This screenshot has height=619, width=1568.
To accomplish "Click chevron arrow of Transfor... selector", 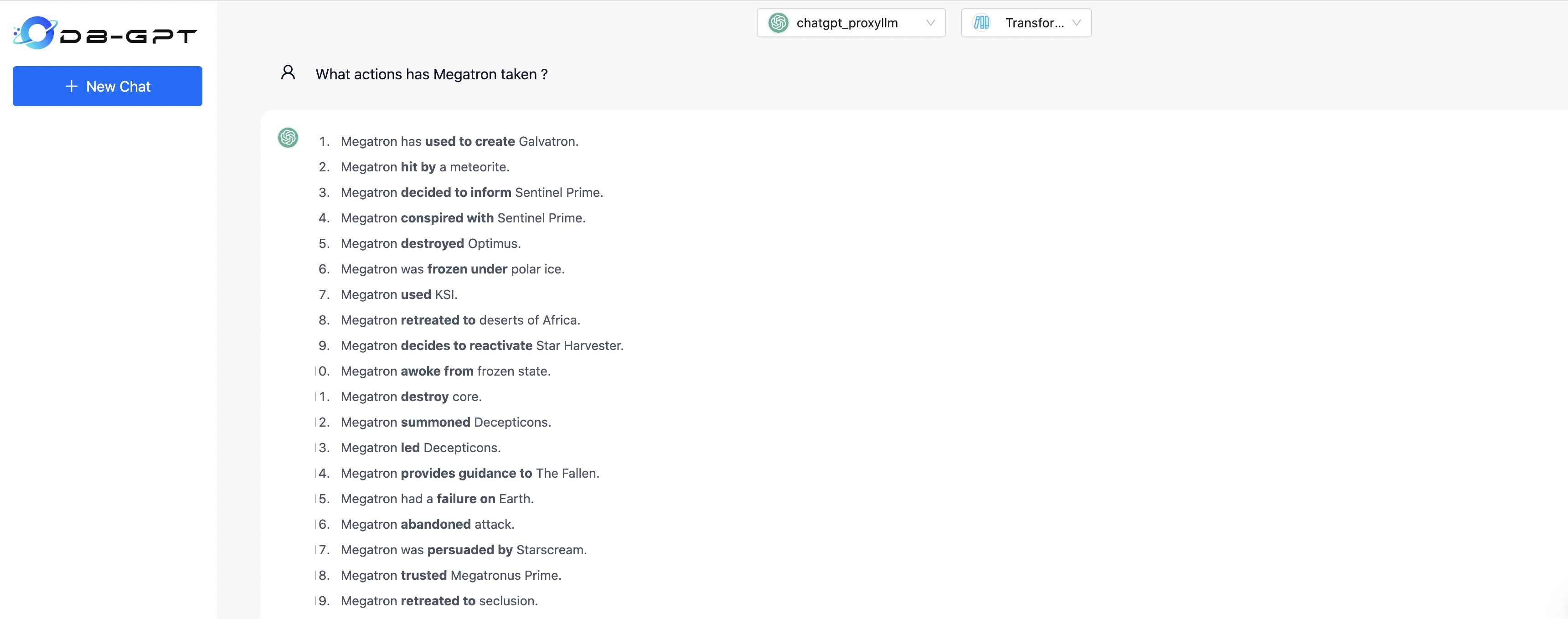I will coord(1076,23).
